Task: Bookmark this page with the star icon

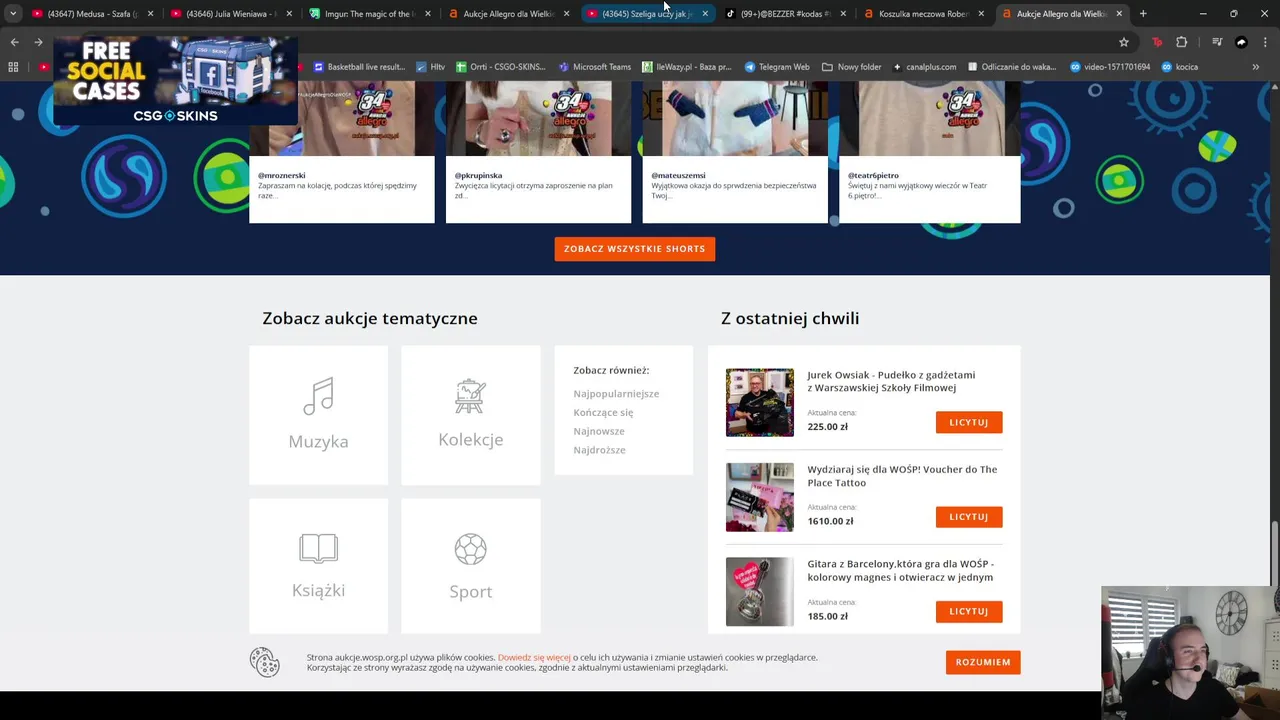Action: coord(1124,42)
